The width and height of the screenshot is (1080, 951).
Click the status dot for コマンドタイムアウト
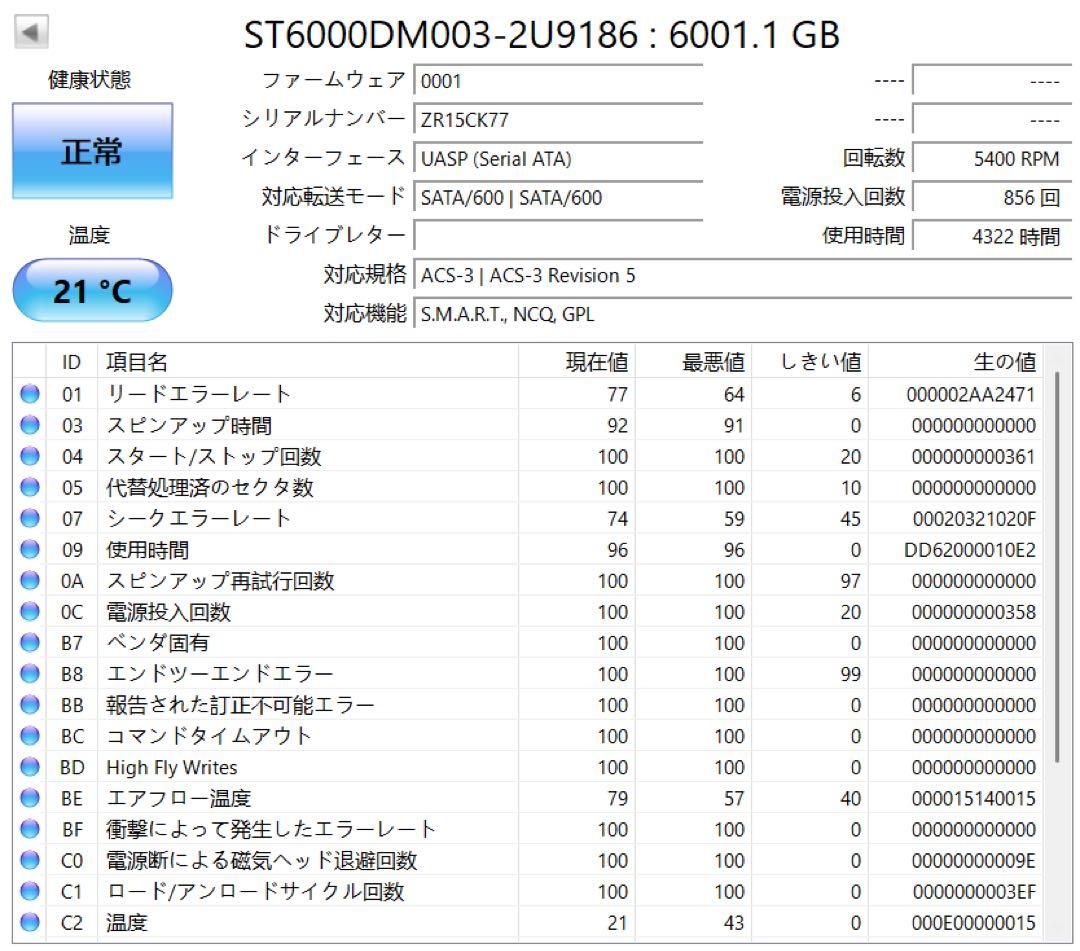31,736
